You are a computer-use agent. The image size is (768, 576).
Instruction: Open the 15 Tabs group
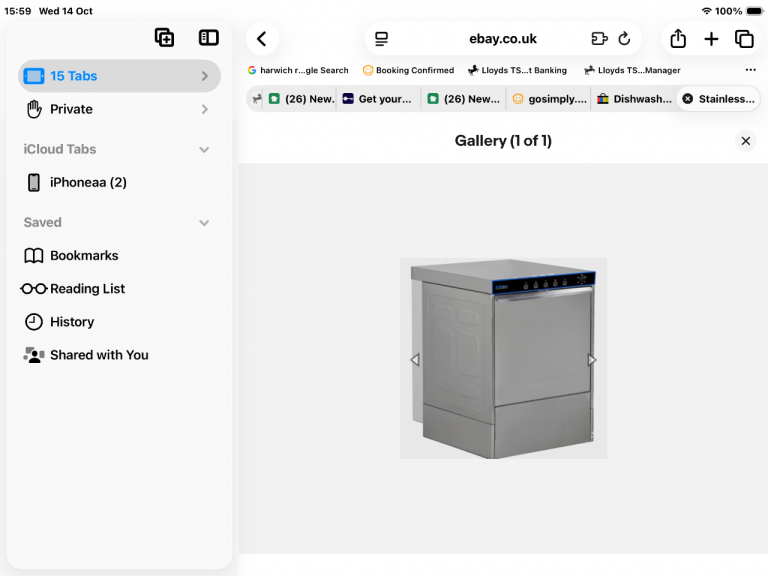point(119,76)
